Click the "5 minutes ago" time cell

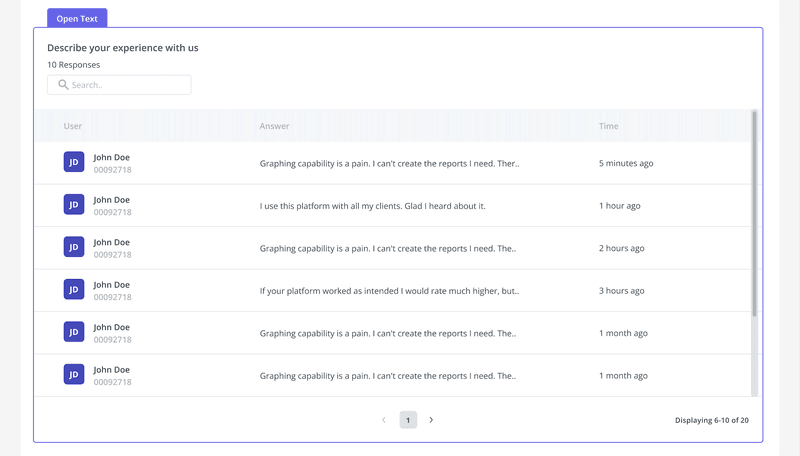(x=626, y=163)
